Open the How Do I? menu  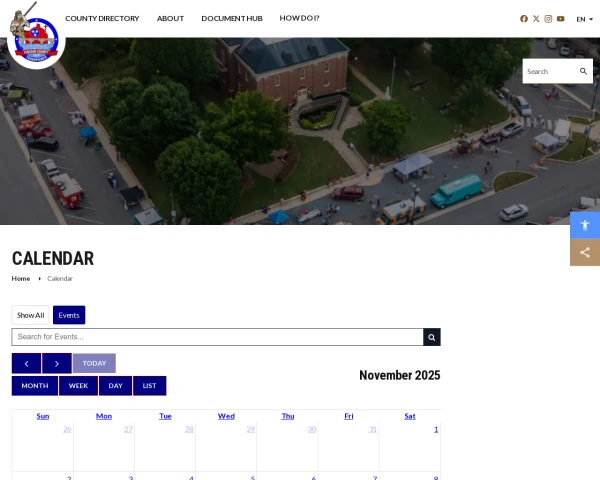300,19
